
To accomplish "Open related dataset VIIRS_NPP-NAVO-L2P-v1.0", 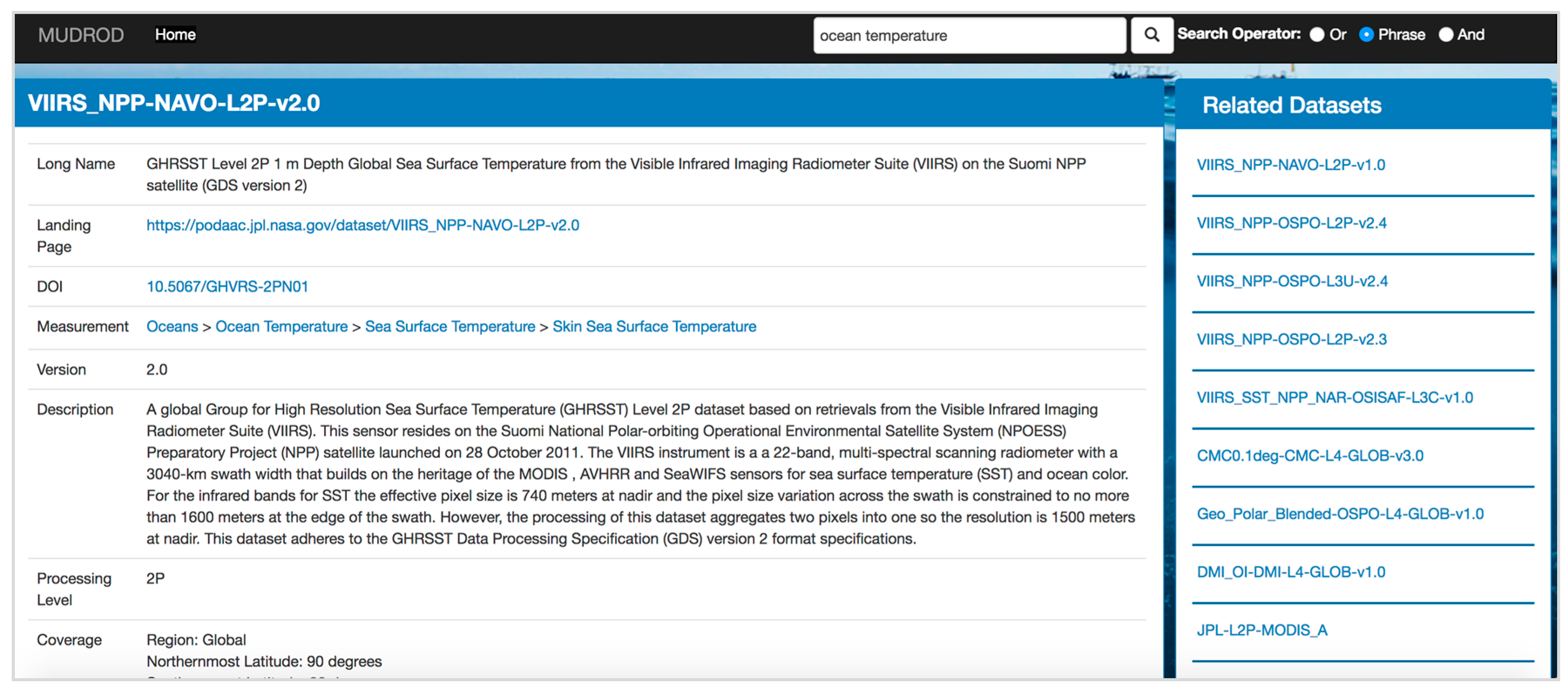I will click(1290, 165).
